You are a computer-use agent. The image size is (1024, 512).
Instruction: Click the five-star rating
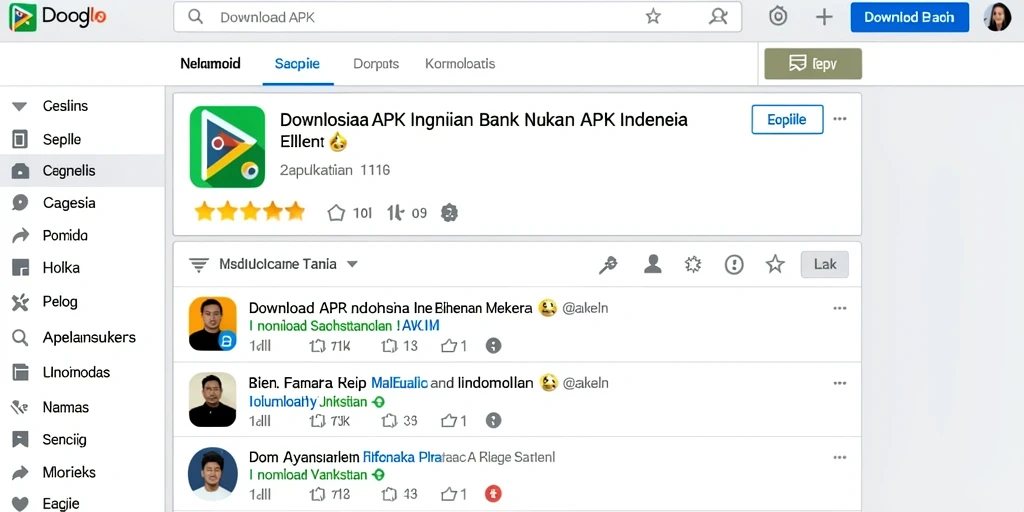[x=250, y=211]
